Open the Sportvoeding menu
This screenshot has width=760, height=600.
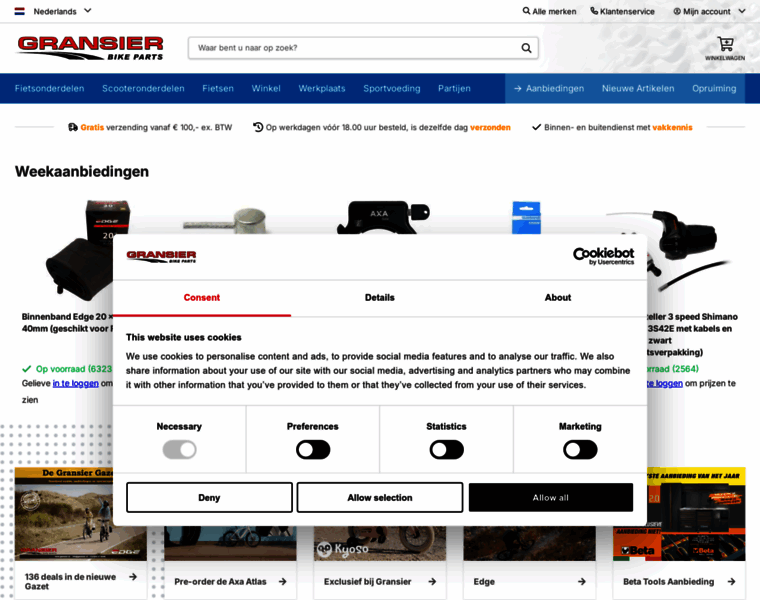pyautogui.click(x=392, y=88)
